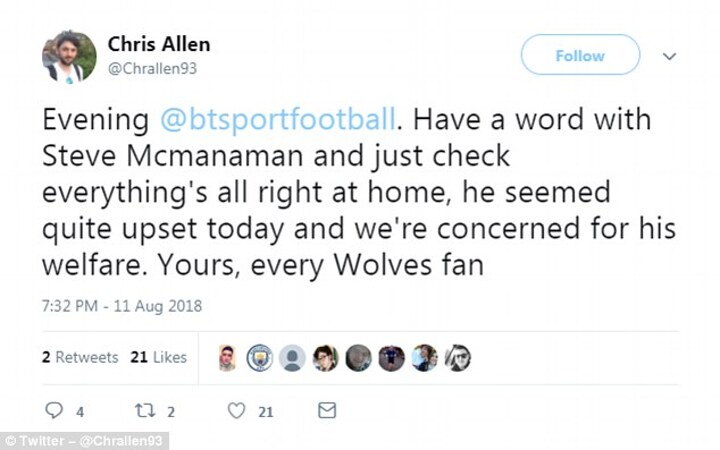Follow Chris Allen
The width and height of the screenshot is (720, 450).
coord(580,56)
